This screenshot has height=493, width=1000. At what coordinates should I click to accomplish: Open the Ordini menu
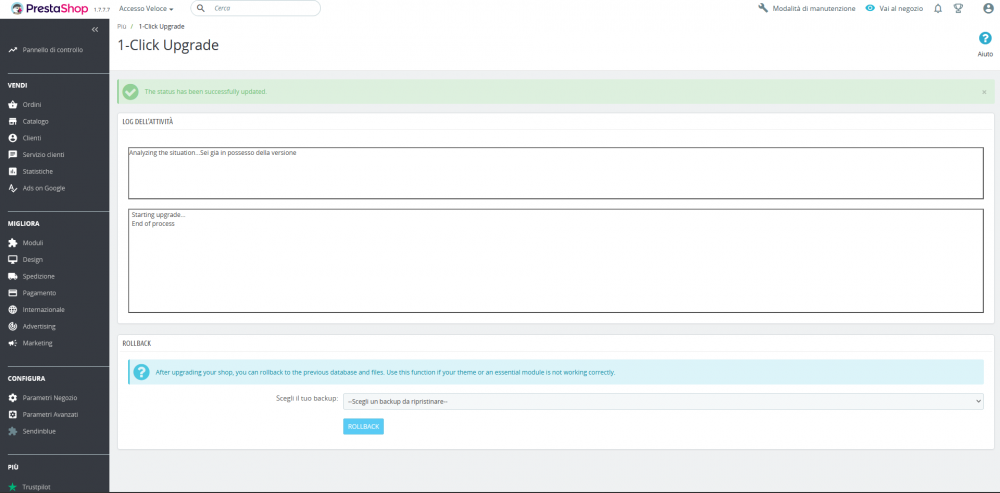pos(32,105)
